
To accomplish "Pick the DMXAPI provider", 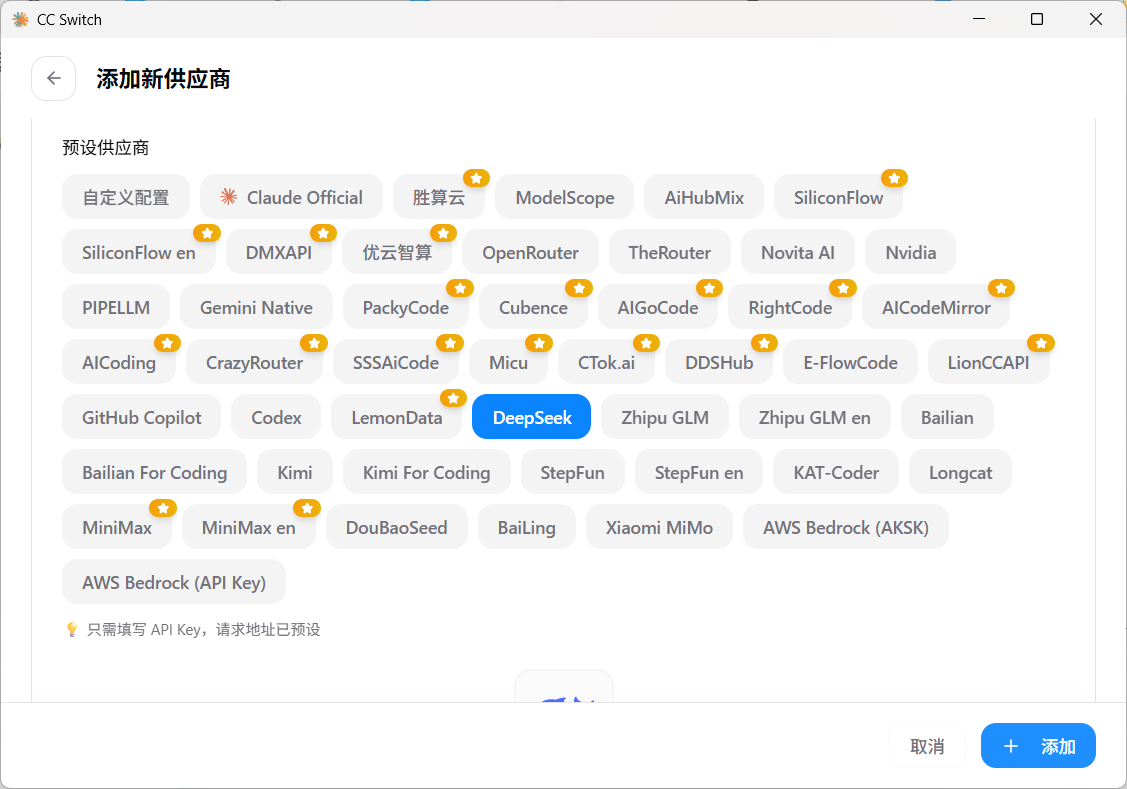I will point(279,252).
